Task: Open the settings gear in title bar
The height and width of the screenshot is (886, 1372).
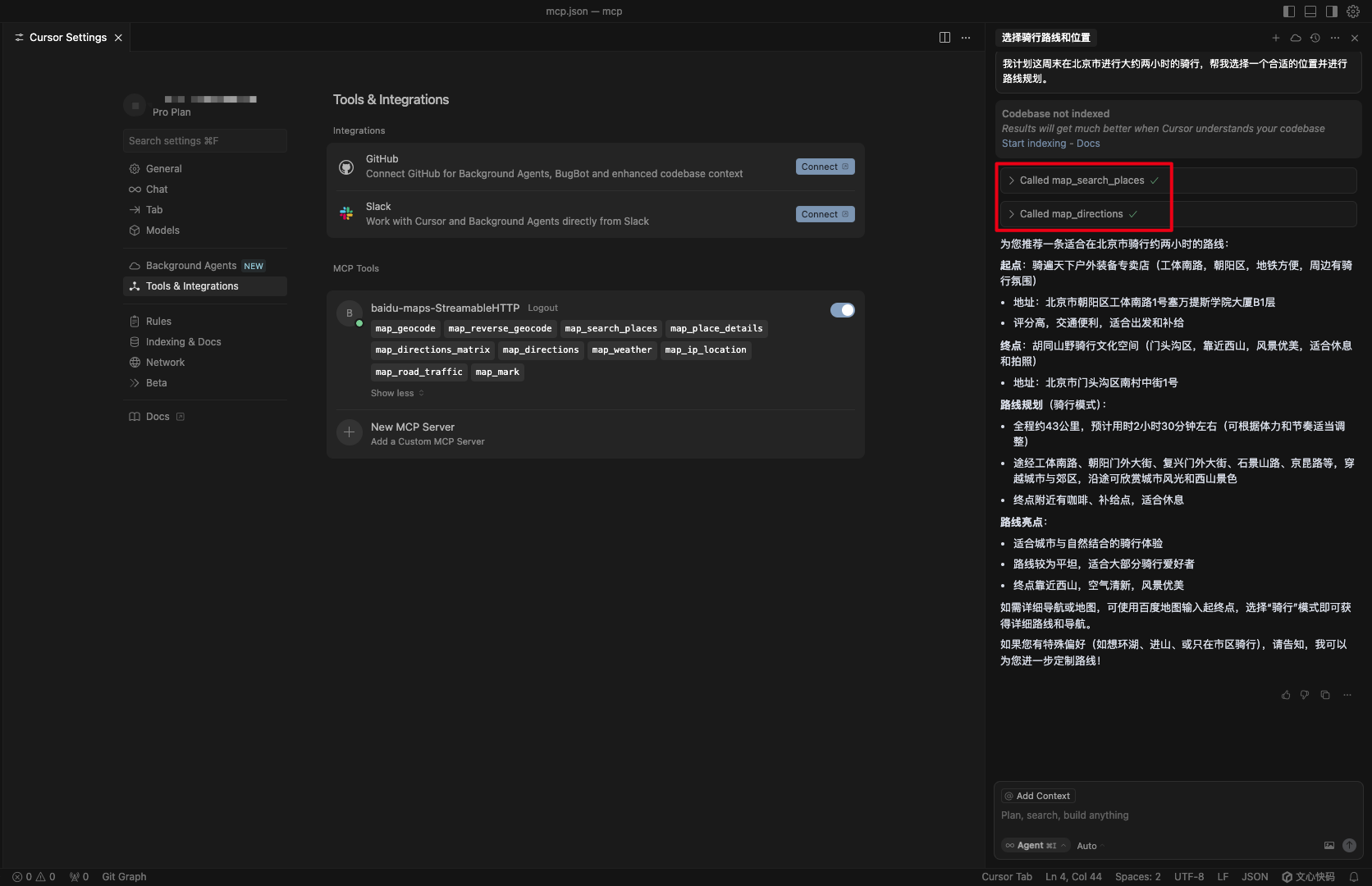Action: tap(1353, 11)
